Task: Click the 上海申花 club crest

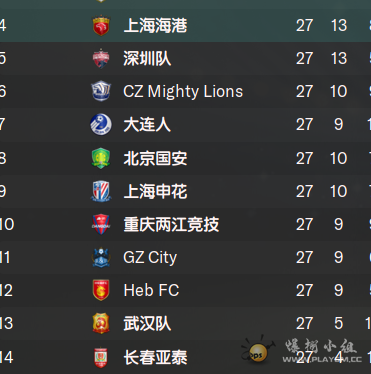Action: [x=101, y=191]
